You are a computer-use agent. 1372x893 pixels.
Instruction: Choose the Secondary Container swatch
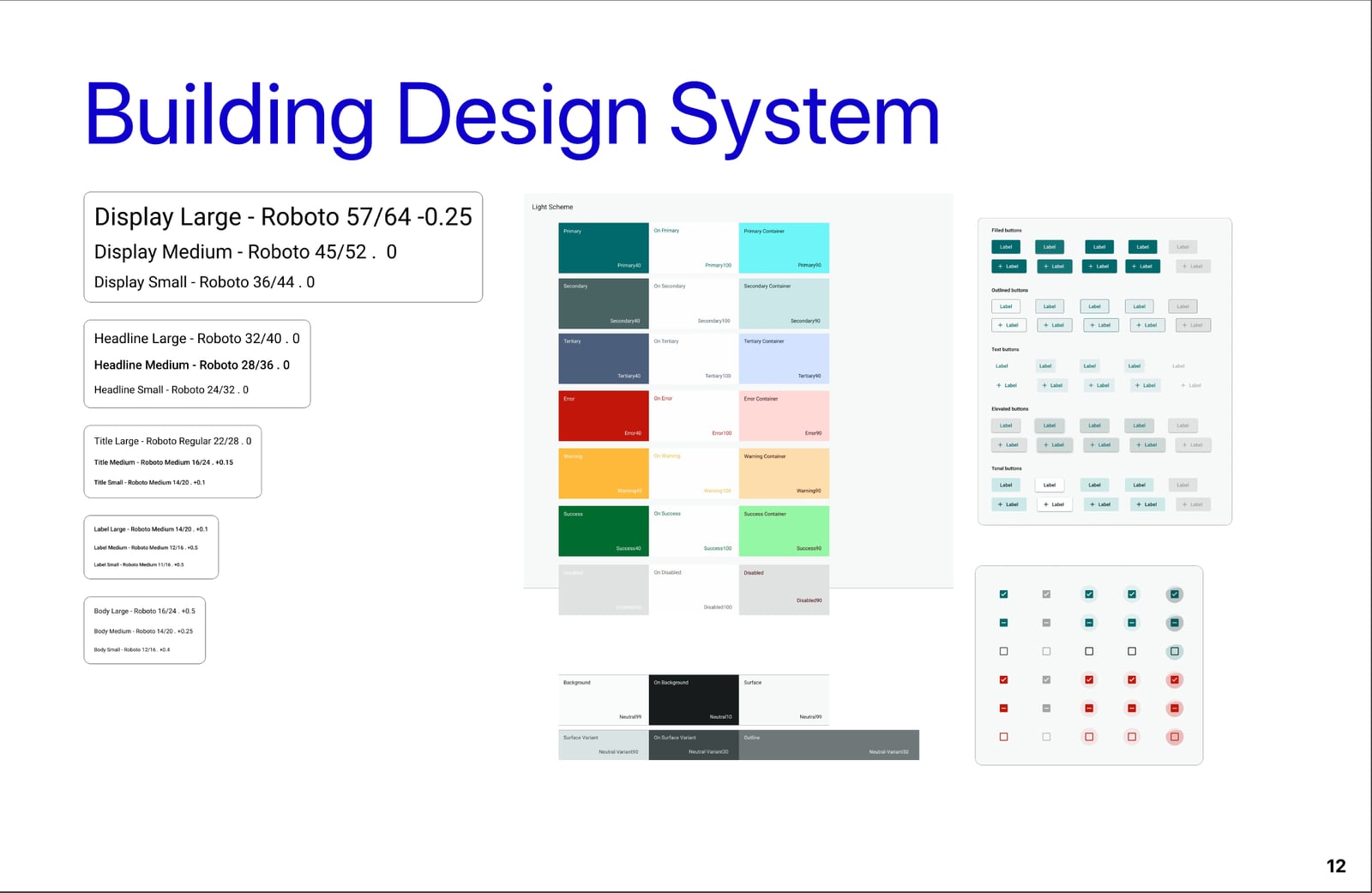[x=784, y=303]
